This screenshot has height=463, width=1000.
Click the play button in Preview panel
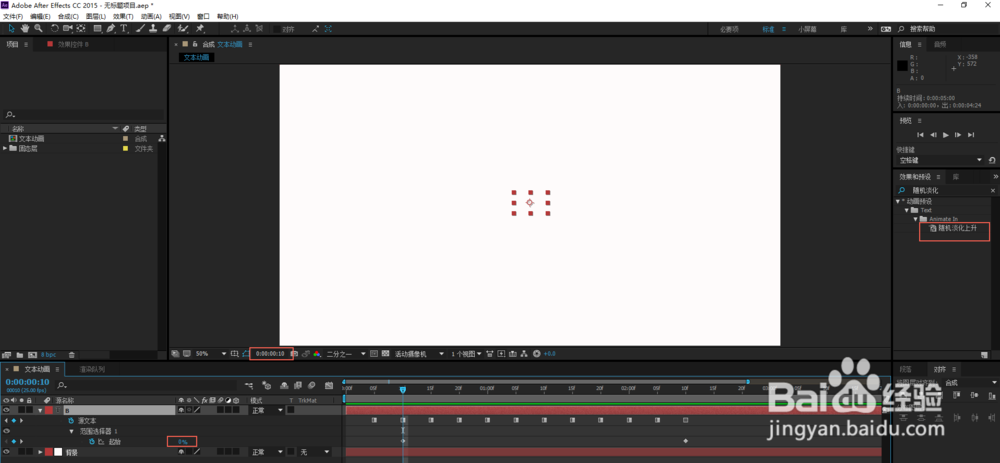pyautogui.click(x=946, y=135)
